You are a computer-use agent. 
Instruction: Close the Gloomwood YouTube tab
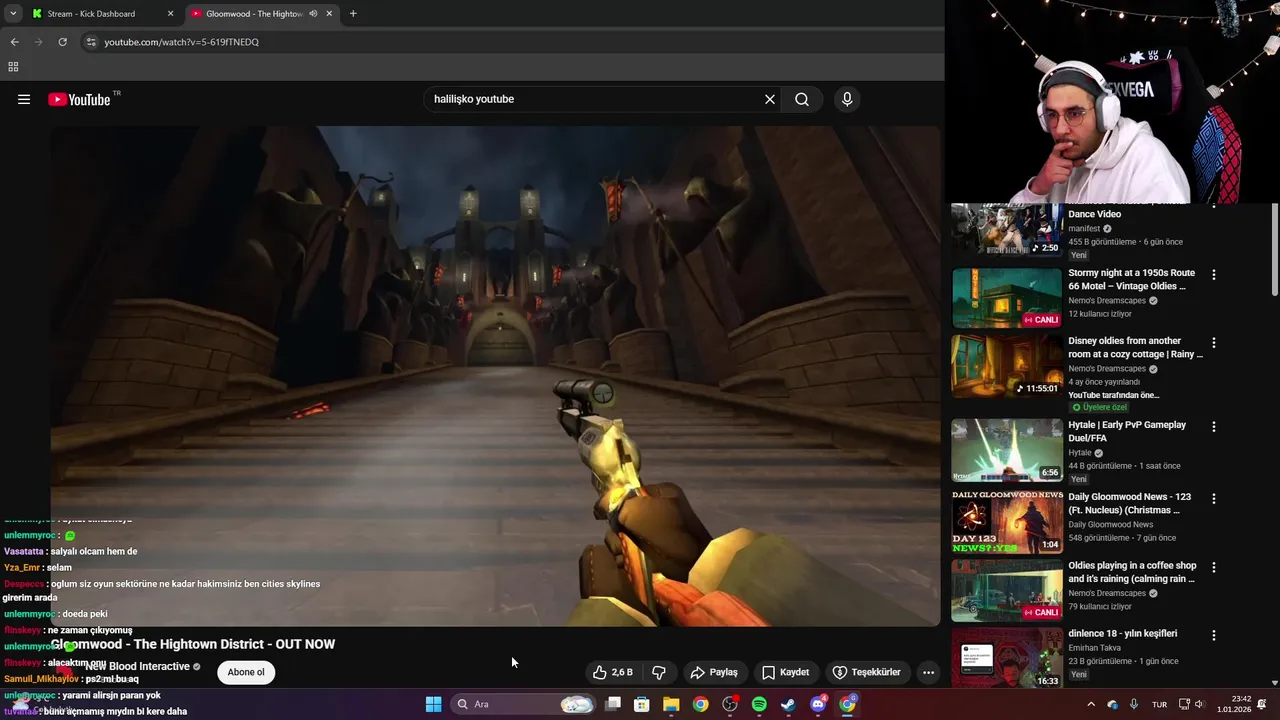pos(329,14)
